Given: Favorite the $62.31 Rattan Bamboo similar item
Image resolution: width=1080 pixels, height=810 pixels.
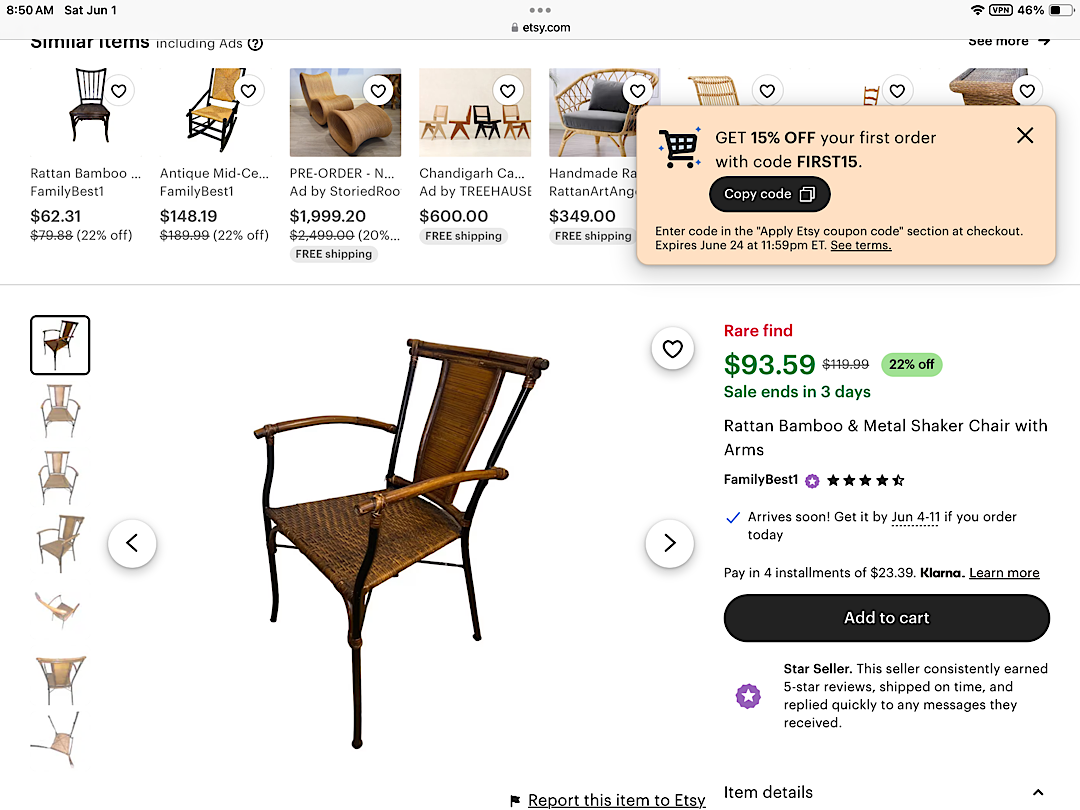Looking at the screenshot, I should click(119, 91).
